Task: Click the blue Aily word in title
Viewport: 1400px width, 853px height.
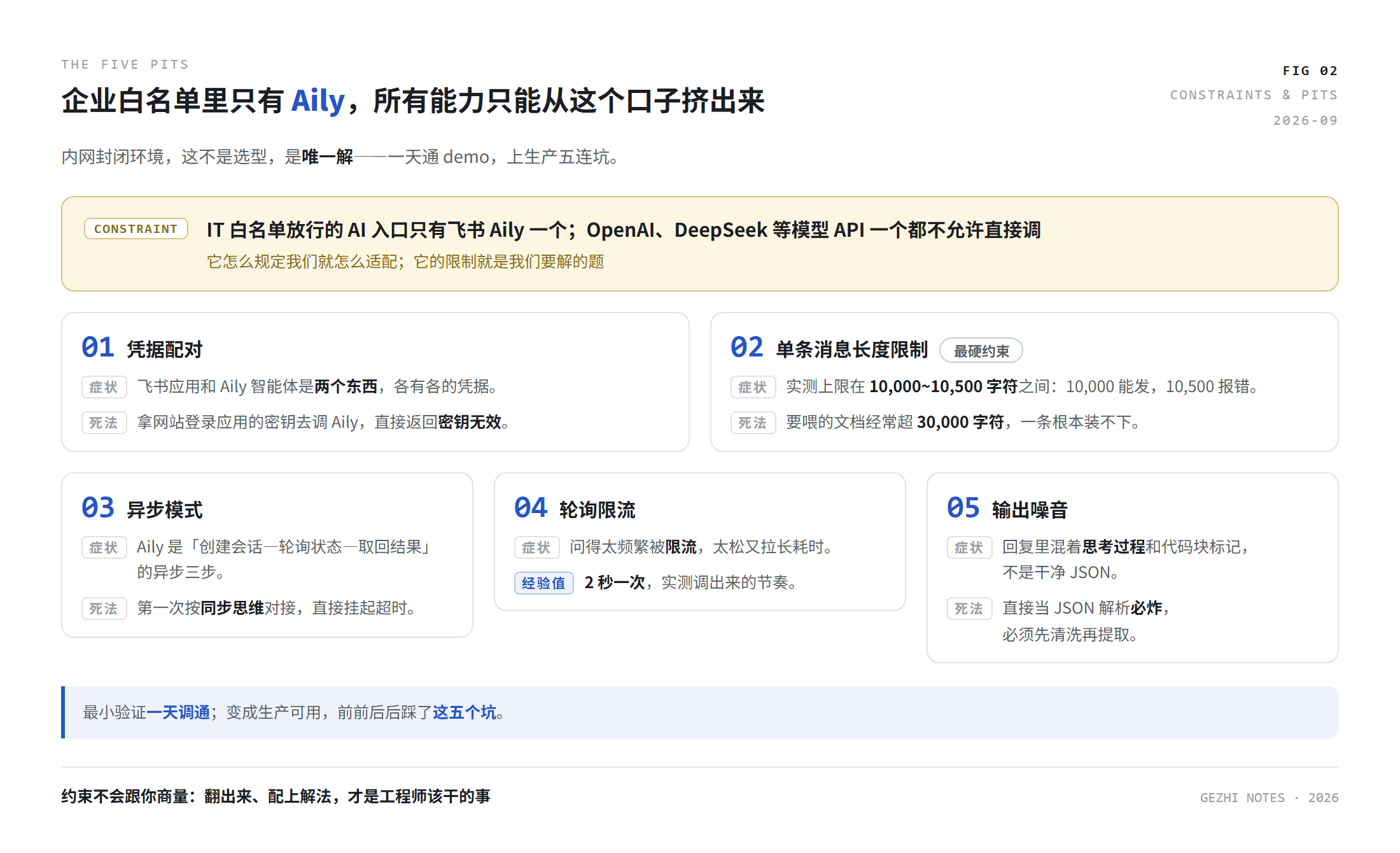Action: click(x=318, y=101)
